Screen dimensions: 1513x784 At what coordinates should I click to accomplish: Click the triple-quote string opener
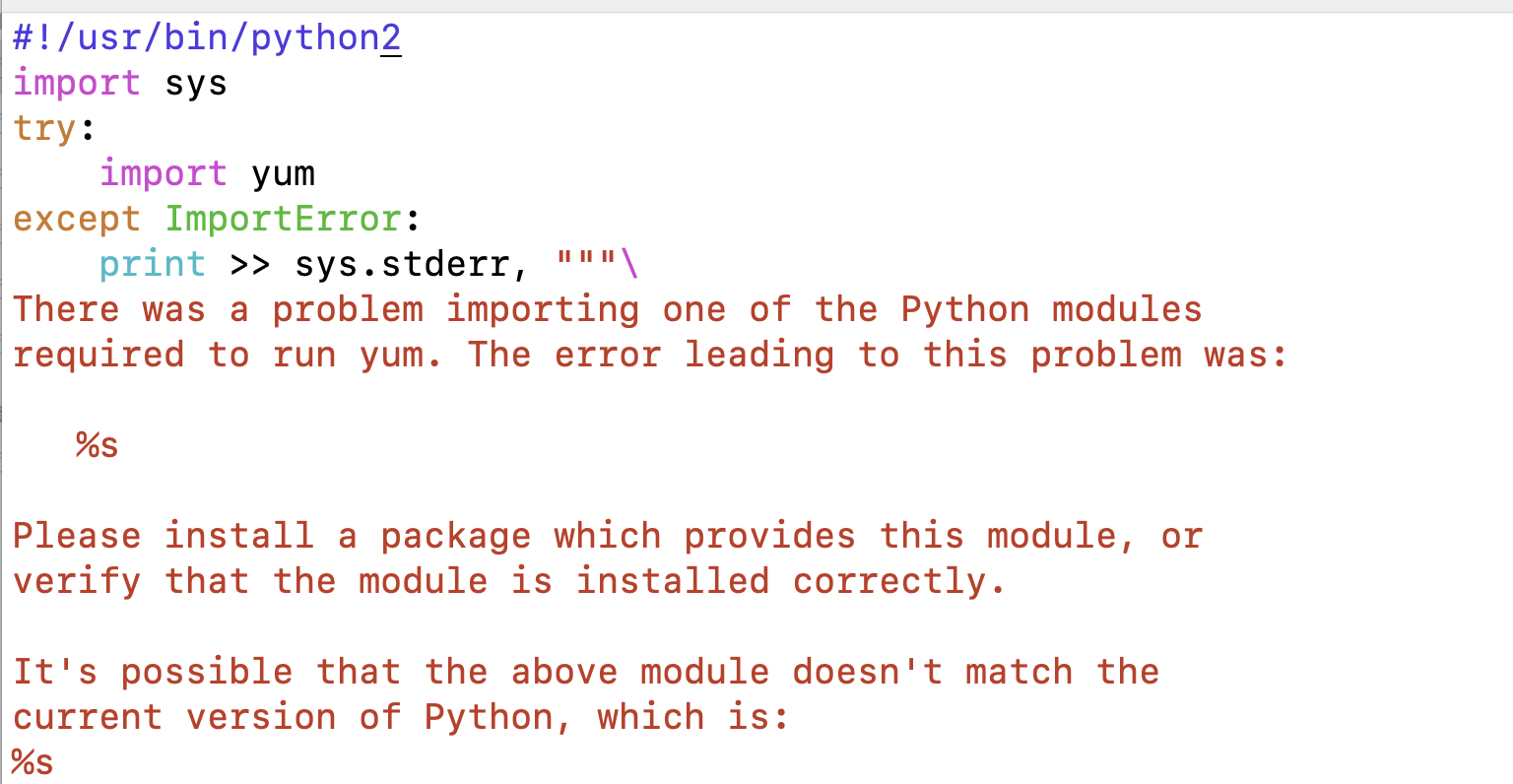[587, 262]
